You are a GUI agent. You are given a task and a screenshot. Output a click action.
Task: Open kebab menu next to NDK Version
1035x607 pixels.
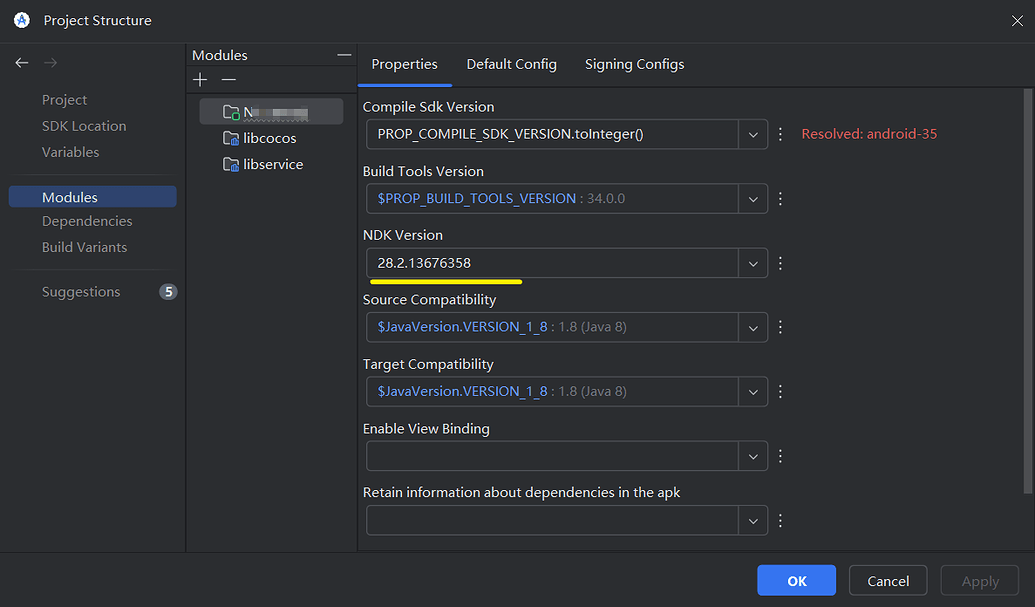click(x=780, y=263)
